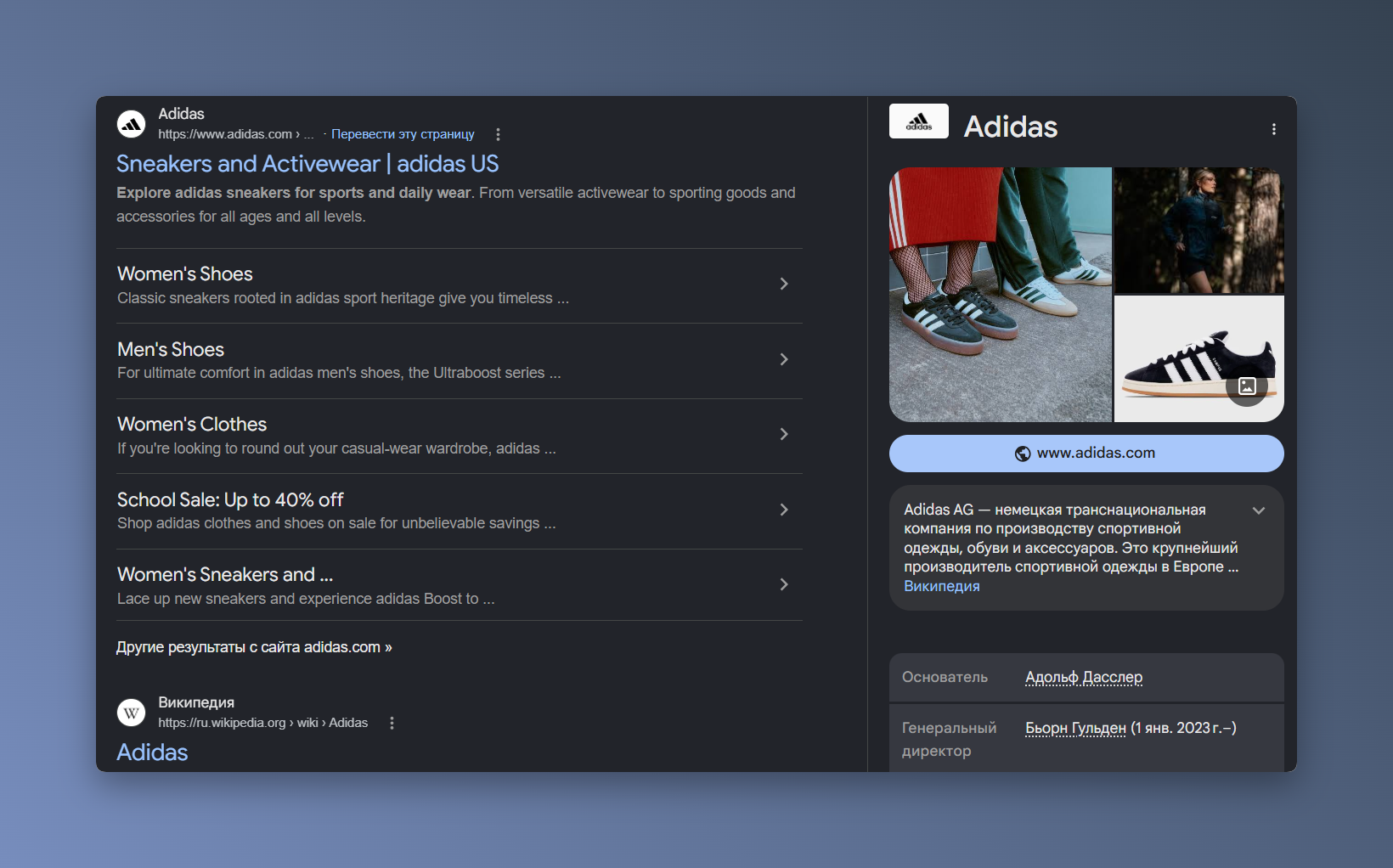Open the Women's Shoes sitelink title
Image resolution: width=1393 pixels, height=868 pixels.
click(x=185, y=274)
